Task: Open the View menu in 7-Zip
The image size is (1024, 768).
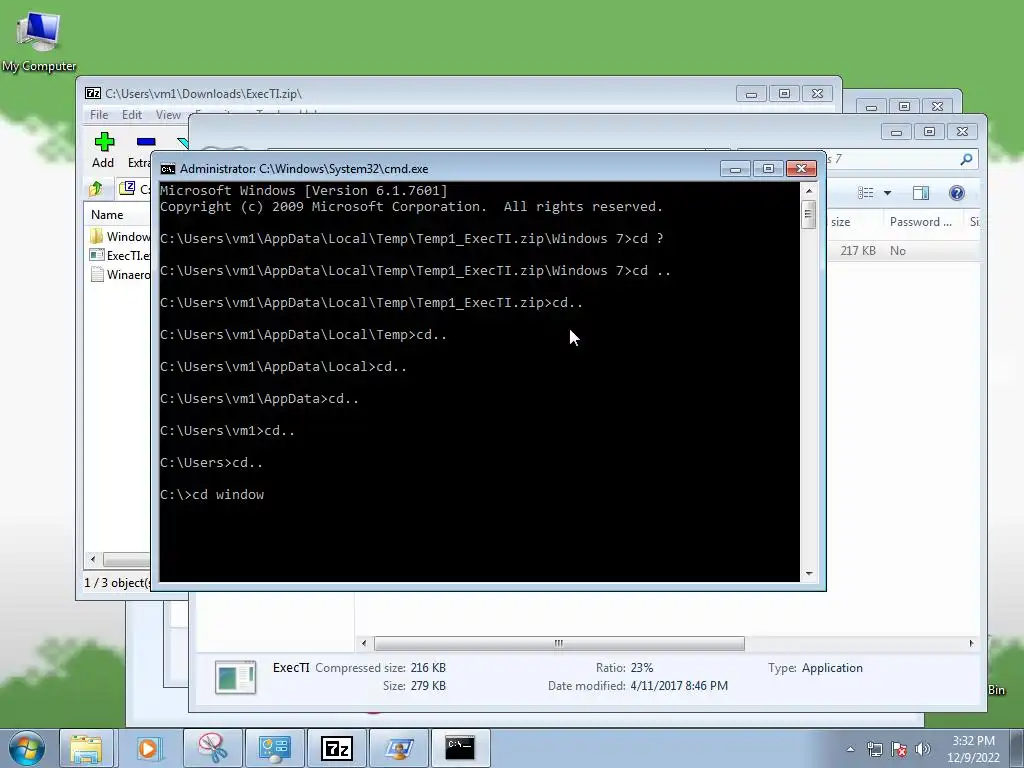Action: click(x=168, y=115)
